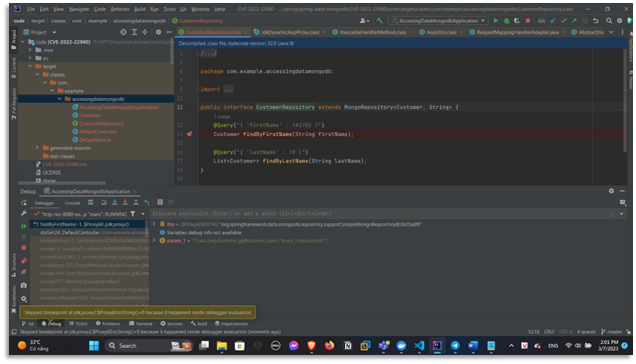Open Search Everywhere magnifier icon
Screen dimensions: 636x364
[609, 21]
